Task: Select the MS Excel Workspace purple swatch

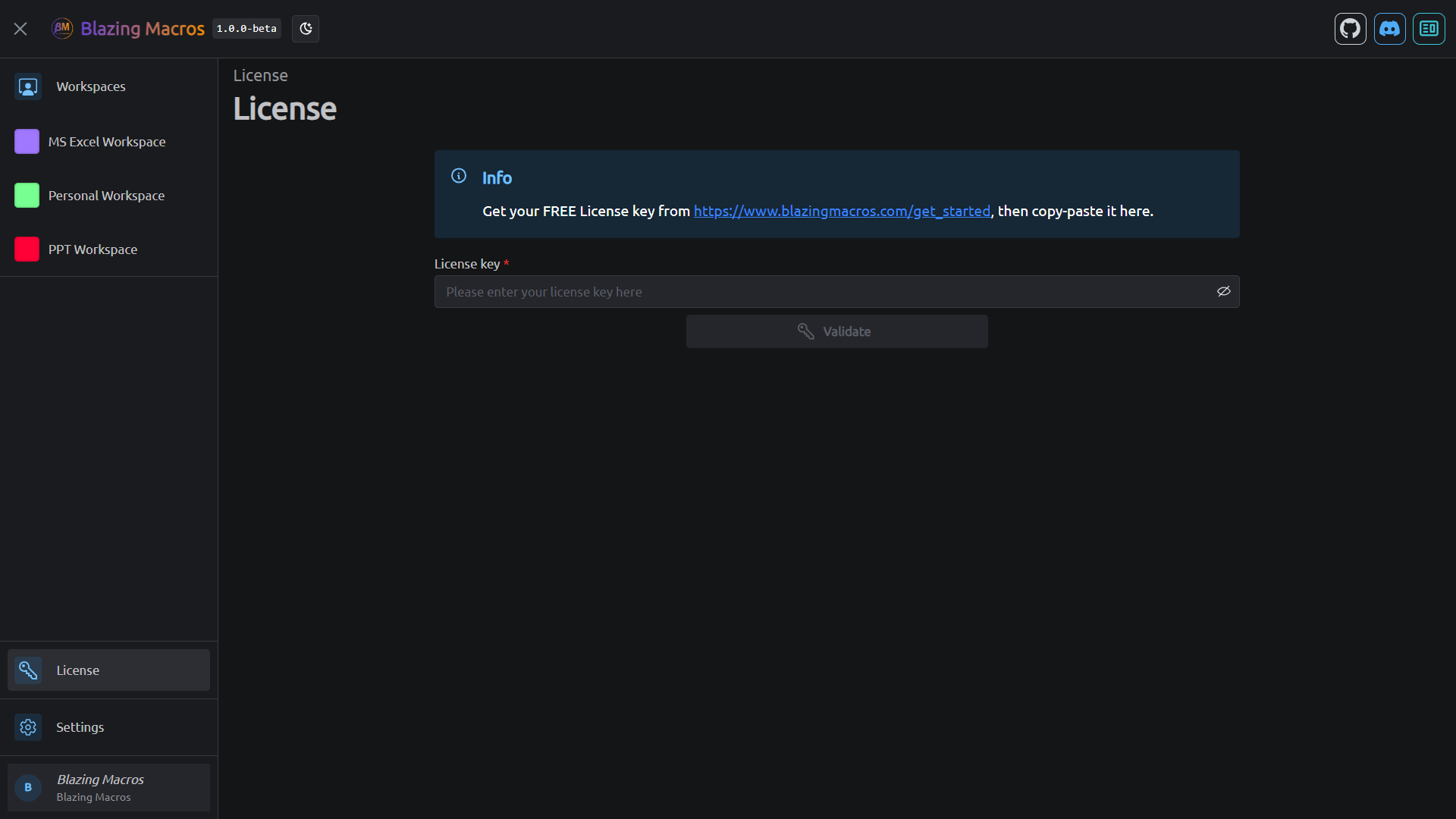Action: (27, 142)
